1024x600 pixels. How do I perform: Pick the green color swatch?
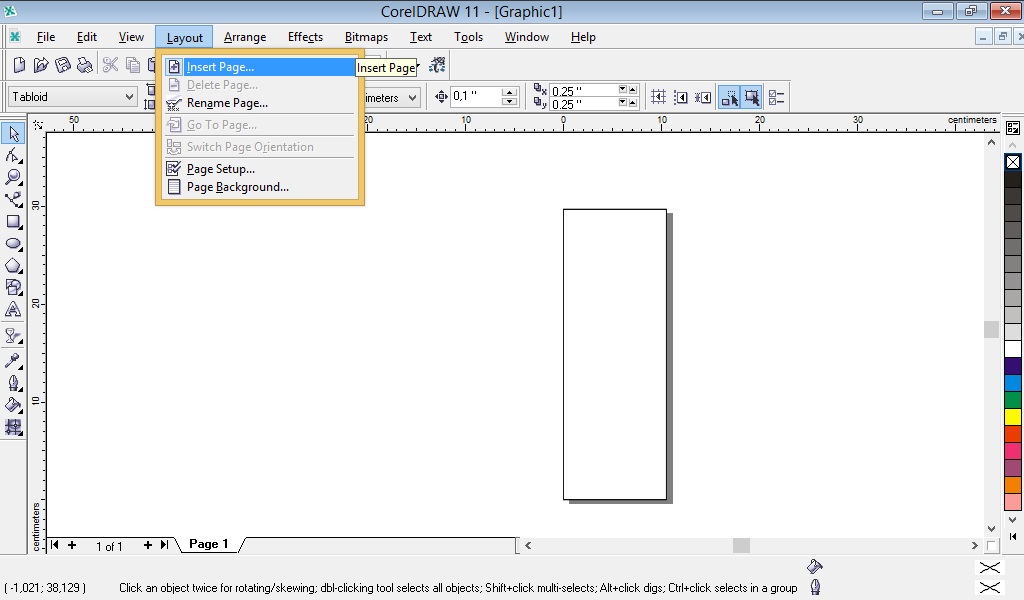(1013, 400)
